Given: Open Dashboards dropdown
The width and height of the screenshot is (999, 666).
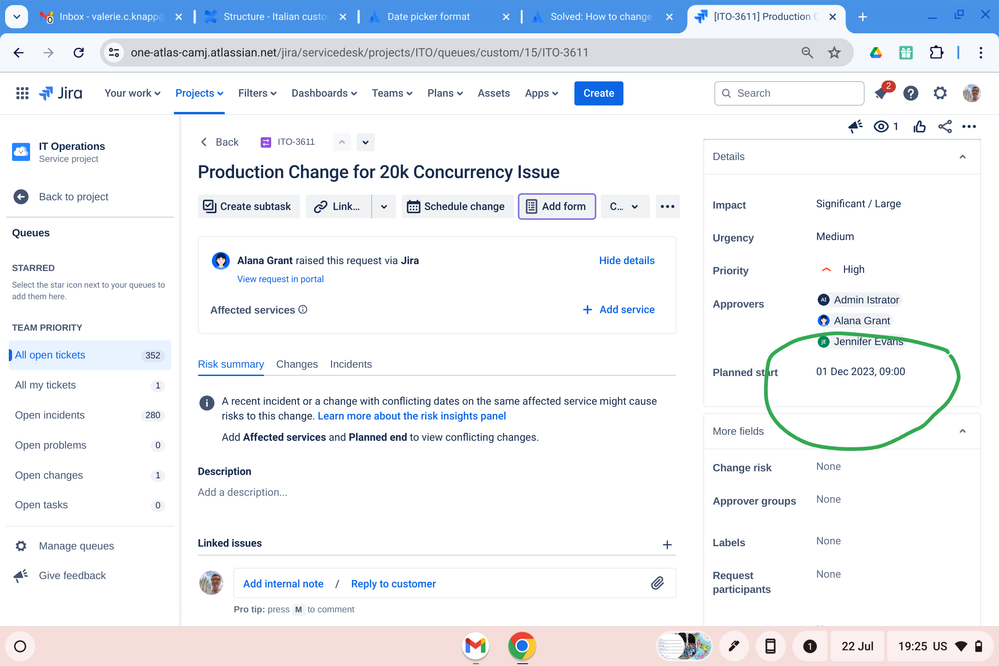Looking at the screenshot, I should click(324, 93).
